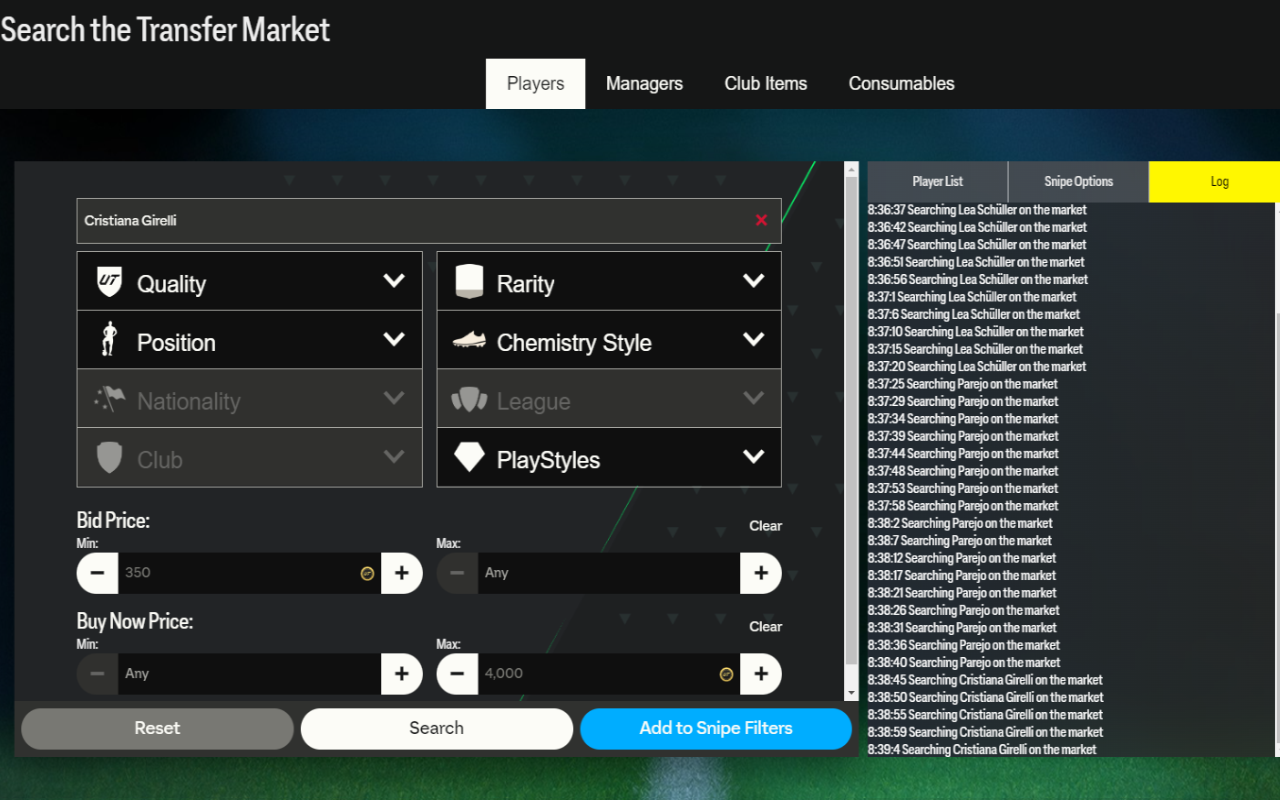
Task: Click the diamond PlayStyles icon
Action: 469,458
